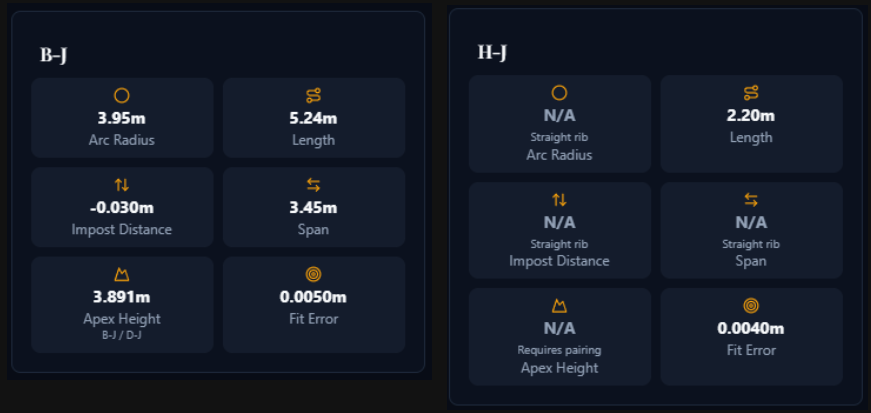The height and width of the screenshot is (413, 871).
Task: Click the Length route icon in H-J
Action: [751, 93]
